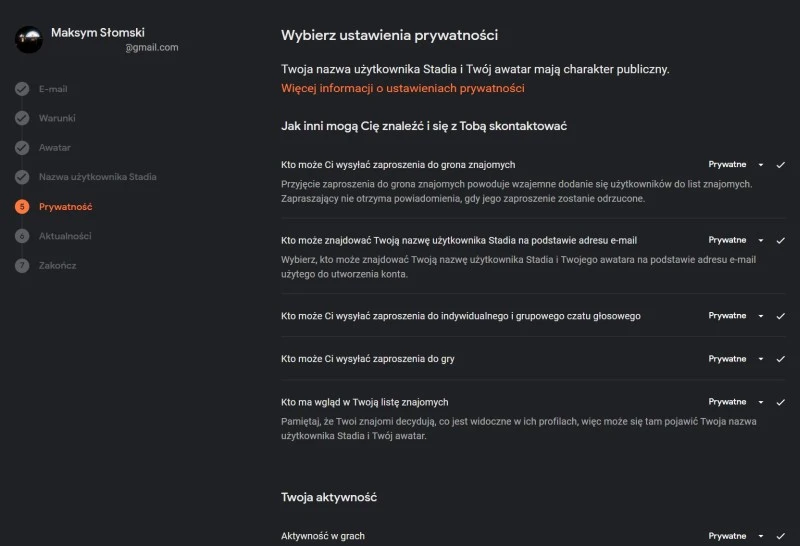Go to the Zakończ step
The image size is (800, 546).
click(x=58, y=266)
